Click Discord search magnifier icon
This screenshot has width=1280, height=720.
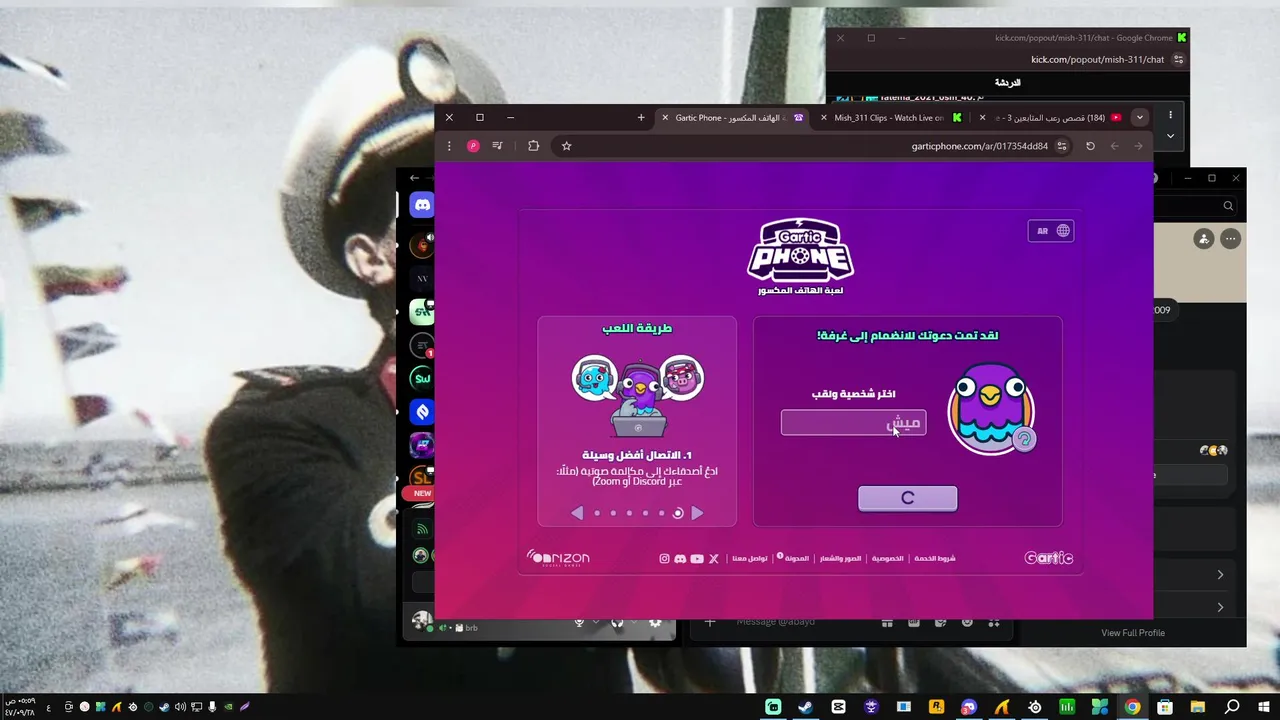1228,206
